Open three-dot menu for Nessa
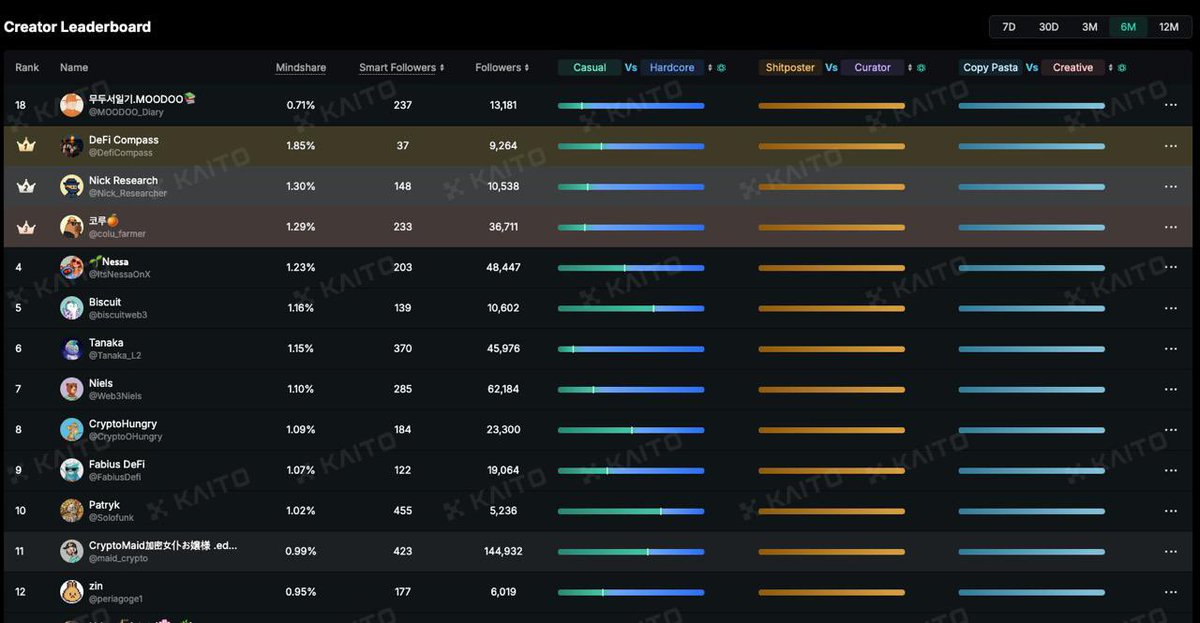 tap(1171, 267)
